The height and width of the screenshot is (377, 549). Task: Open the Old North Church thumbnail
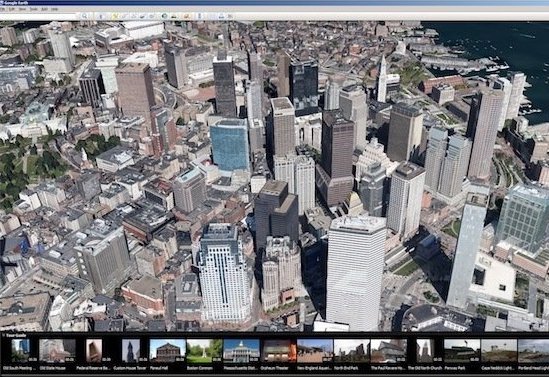425,350
